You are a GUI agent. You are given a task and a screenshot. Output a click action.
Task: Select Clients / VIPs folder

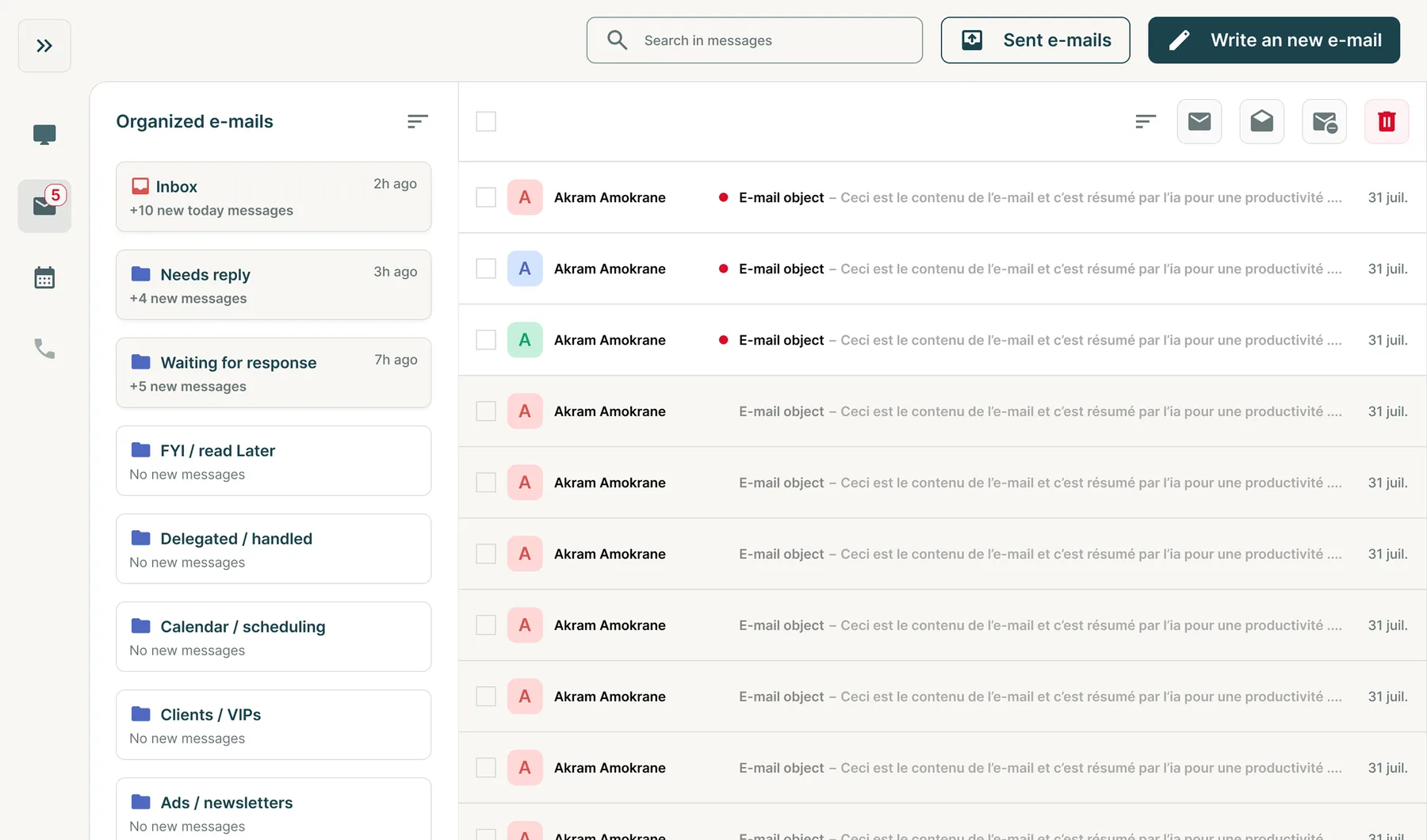[274, 725]
